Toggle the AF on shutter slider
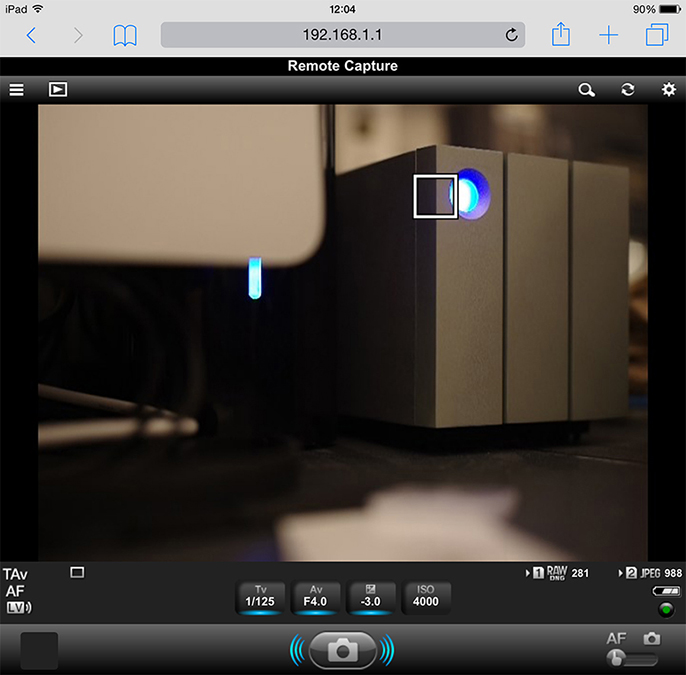 (x=632, y=659)
